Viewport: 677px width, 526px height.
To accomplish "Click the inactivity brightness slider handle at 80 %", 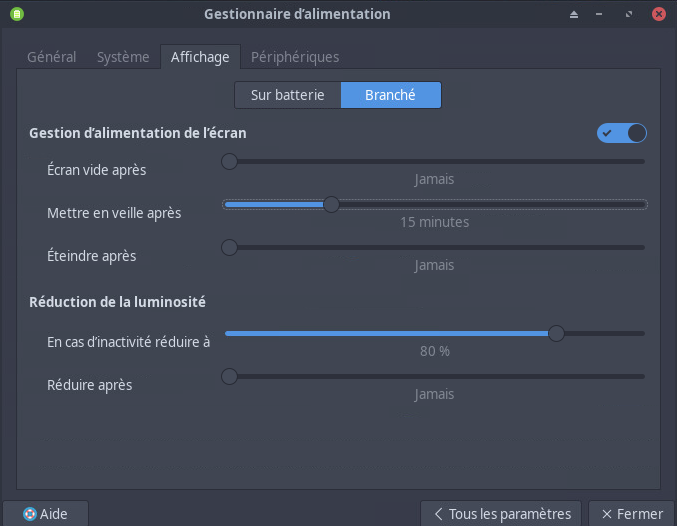I will [x=556, y=333].
